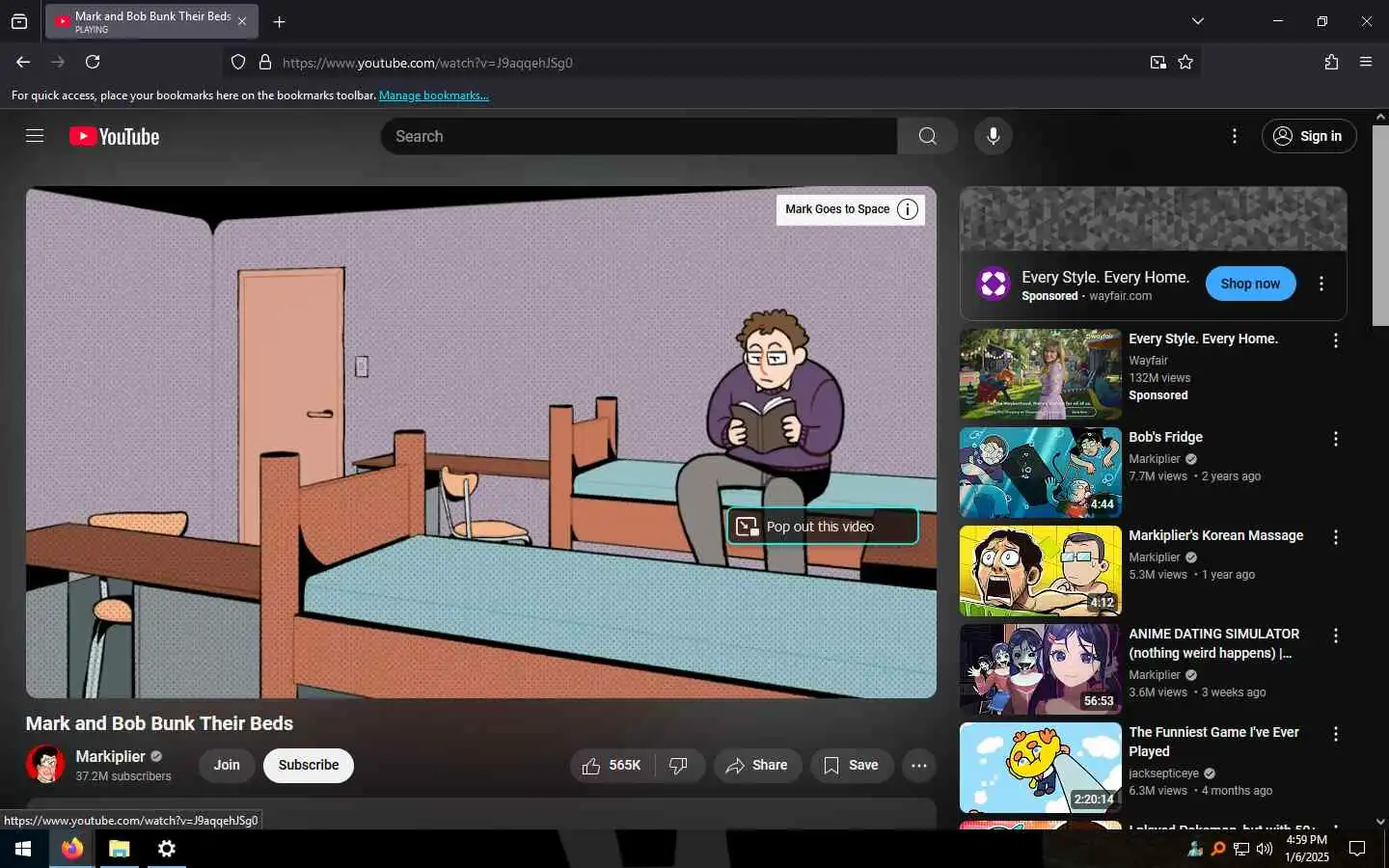Image resolution: width=1389 pixels, height=868 pixels.
Task: Open menu for Markiplier's Korean Massage video
Action: (1336, 537)
